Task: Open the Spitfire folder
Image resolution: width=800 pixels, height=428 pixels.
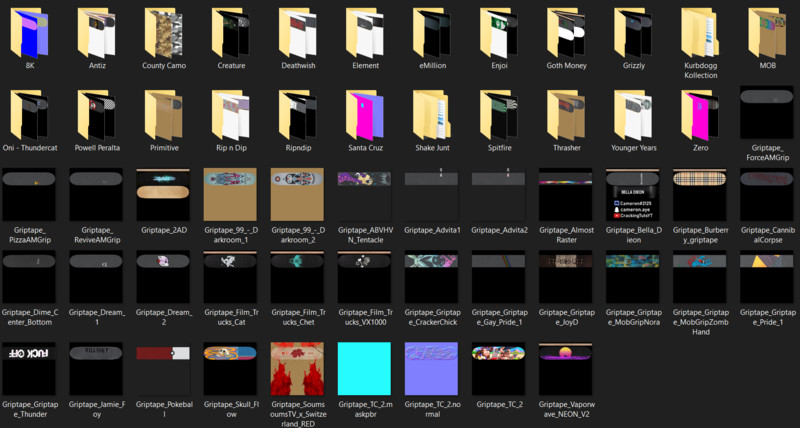Action: pyautogui.click(x=500, y=115)
